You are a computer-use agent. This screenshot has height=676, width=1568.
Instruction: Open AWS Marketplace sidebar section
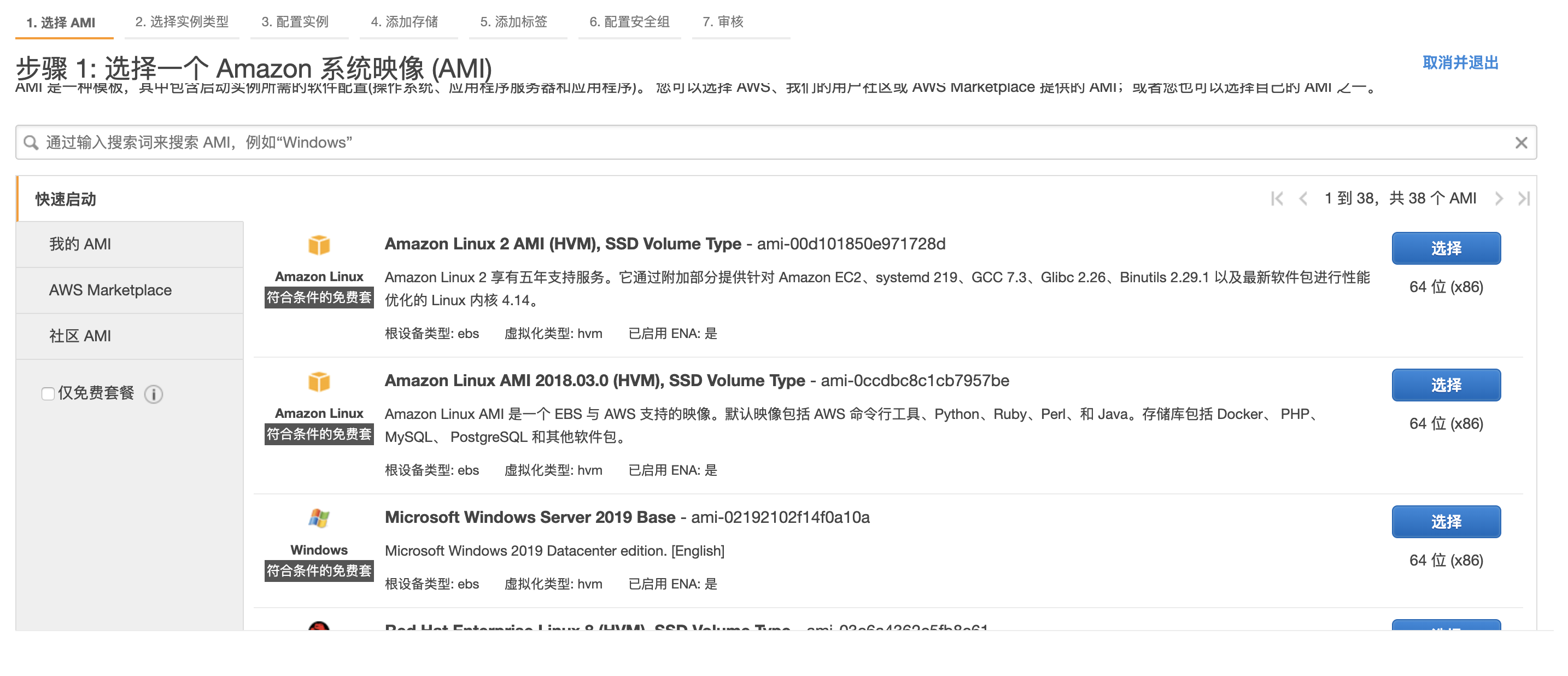(x=110, y=290)
